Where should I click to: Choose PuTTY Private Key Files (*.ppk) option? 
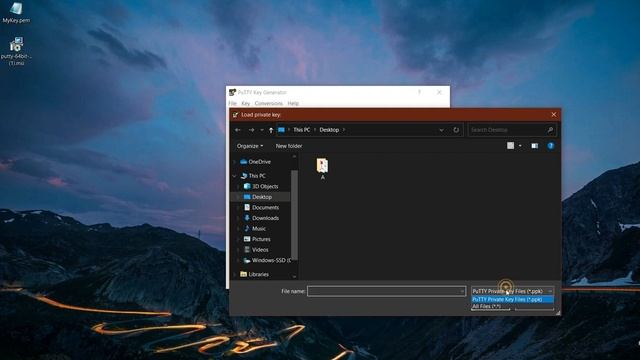(x=513, y=300)
